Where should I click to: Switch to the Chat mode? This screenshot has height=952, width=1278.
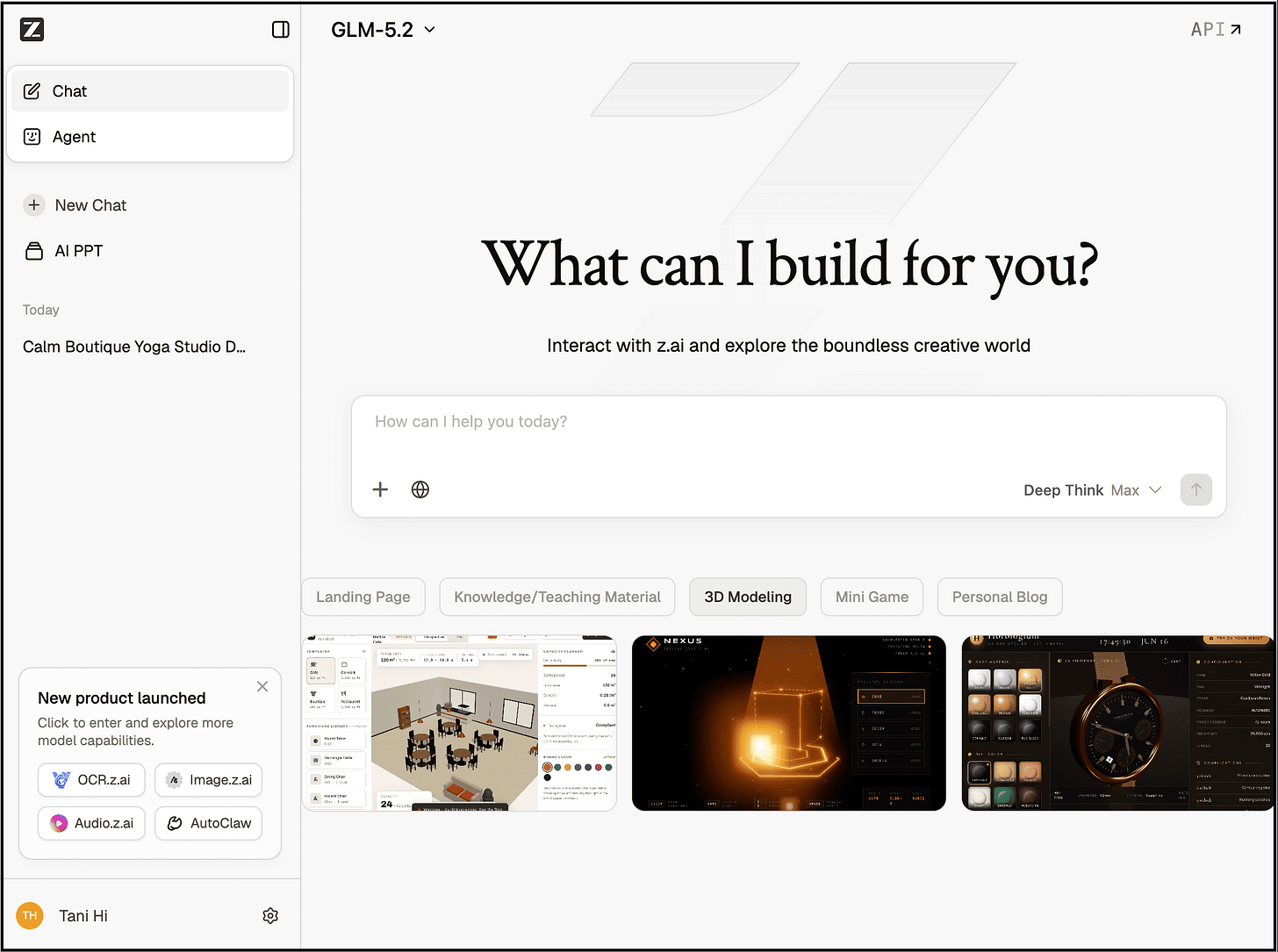(150, 91)
